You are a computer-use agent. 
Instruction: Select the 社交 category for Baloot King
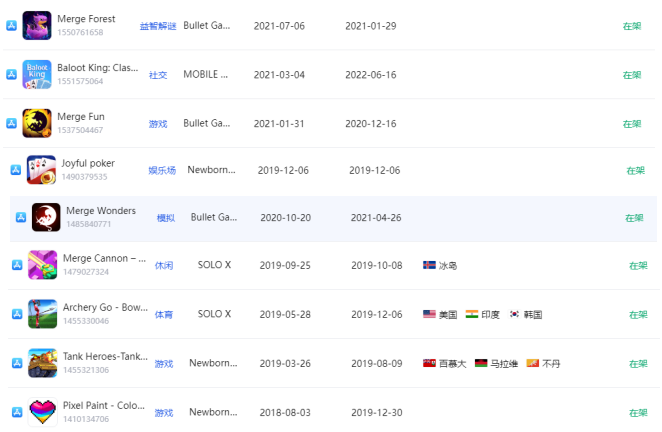tap(158, 75)
